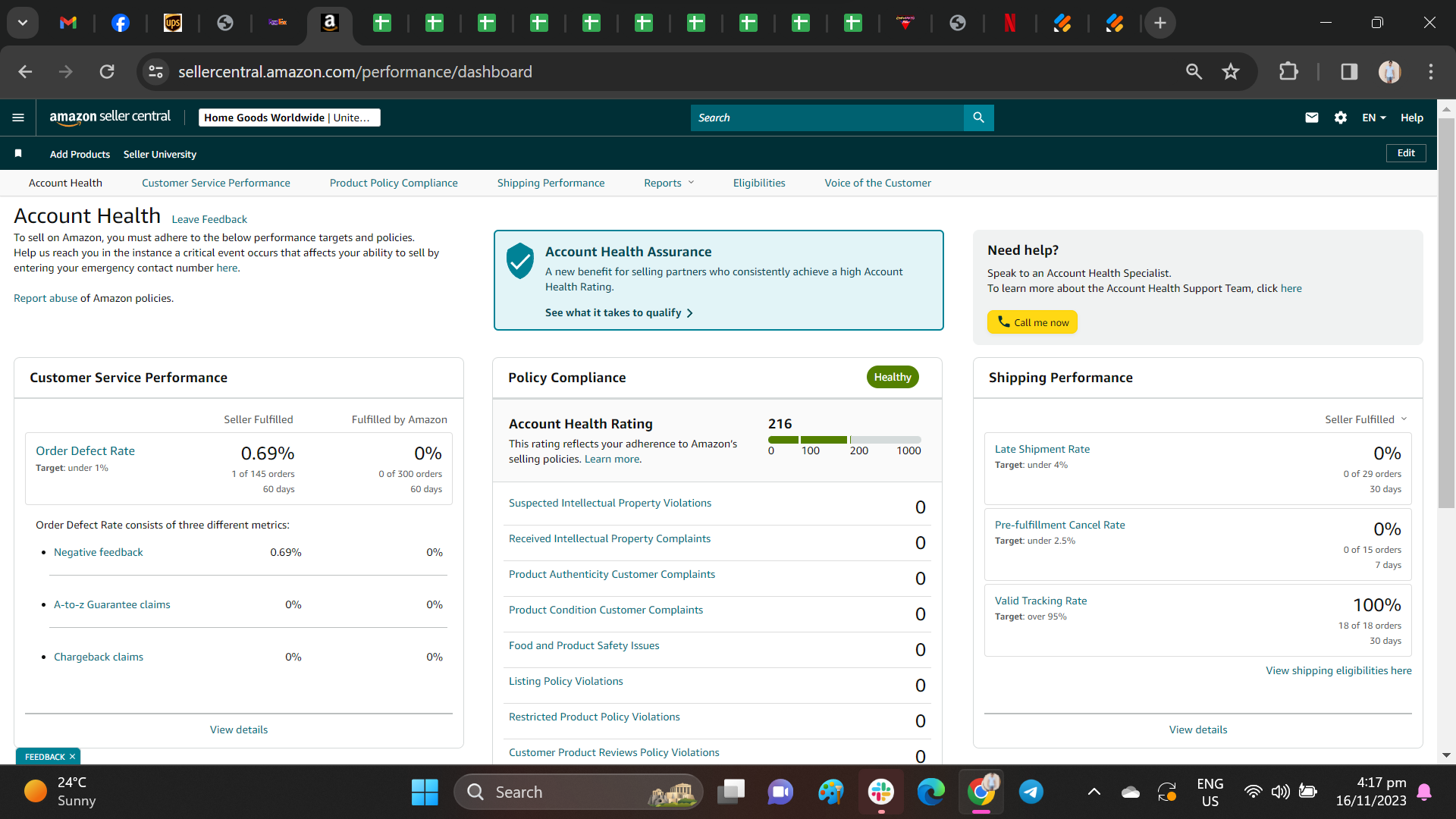Close the FEEDBACK tab with X
This screenshot has width=1456, height=819.
tap(72, 757)
